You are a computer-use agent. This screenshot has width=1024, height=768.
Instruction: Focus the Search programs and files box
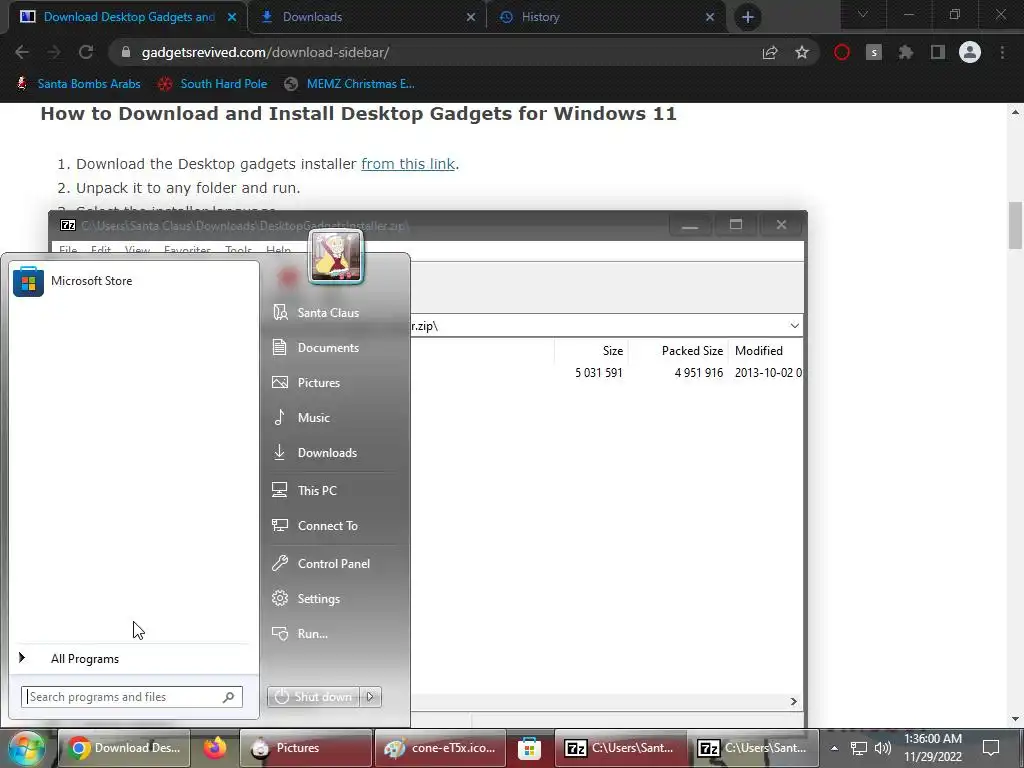pyautogui.click(x=132, y=697)
